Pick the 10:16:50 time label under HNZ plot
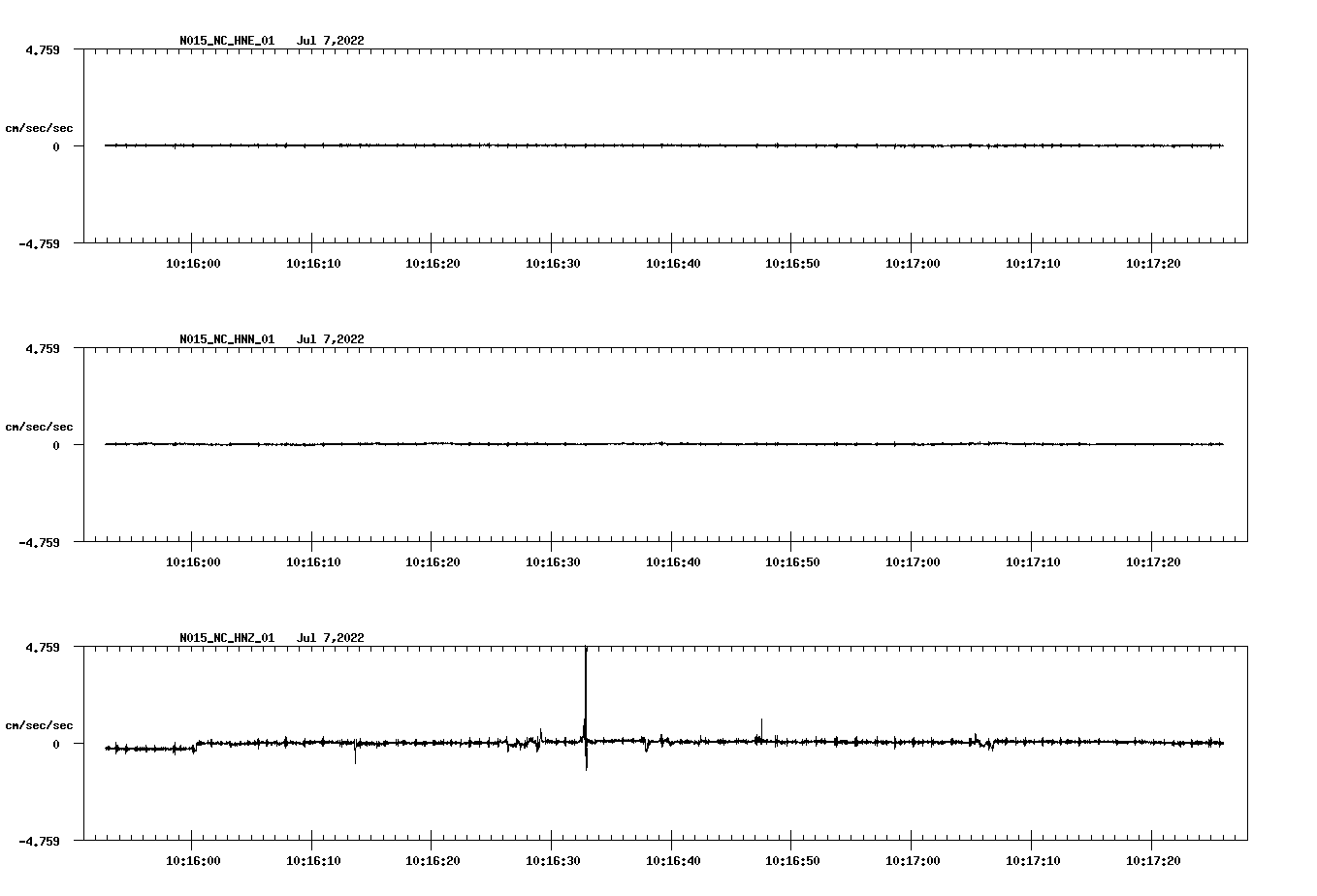Viewport: 1317px width, 896px height. tap(791, 861)
